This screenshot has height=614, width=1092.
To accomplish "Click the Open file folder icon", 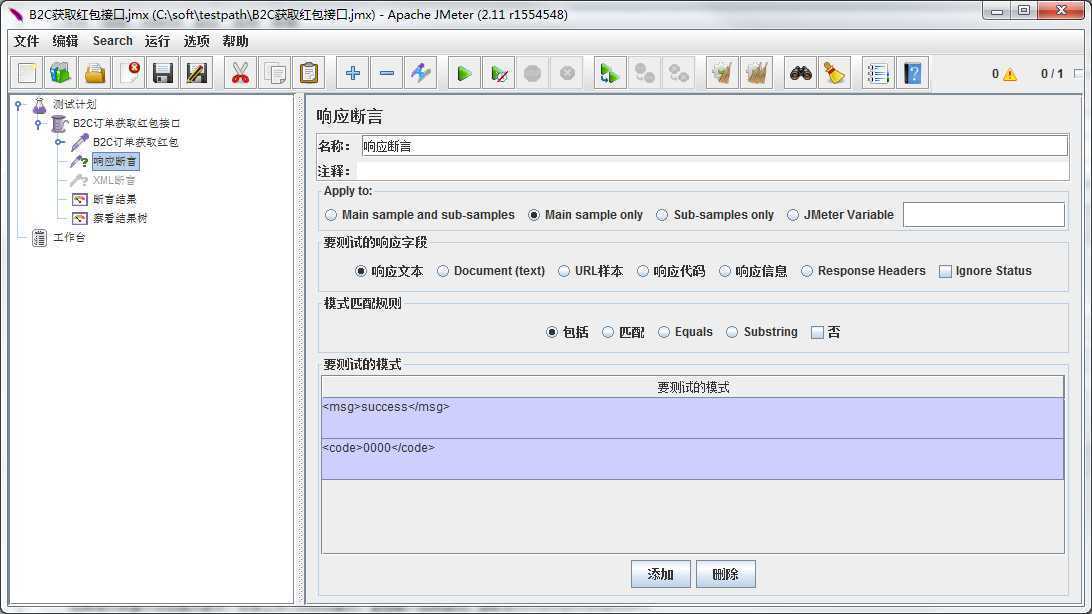I will coord(95,73).
